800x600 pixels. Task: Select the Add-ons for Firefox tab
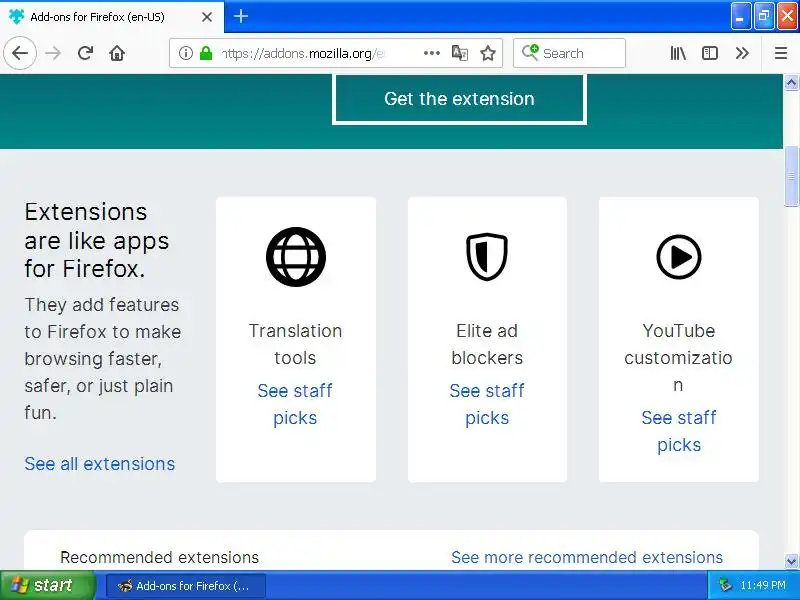pyautogui.click(x=112, y=17)
